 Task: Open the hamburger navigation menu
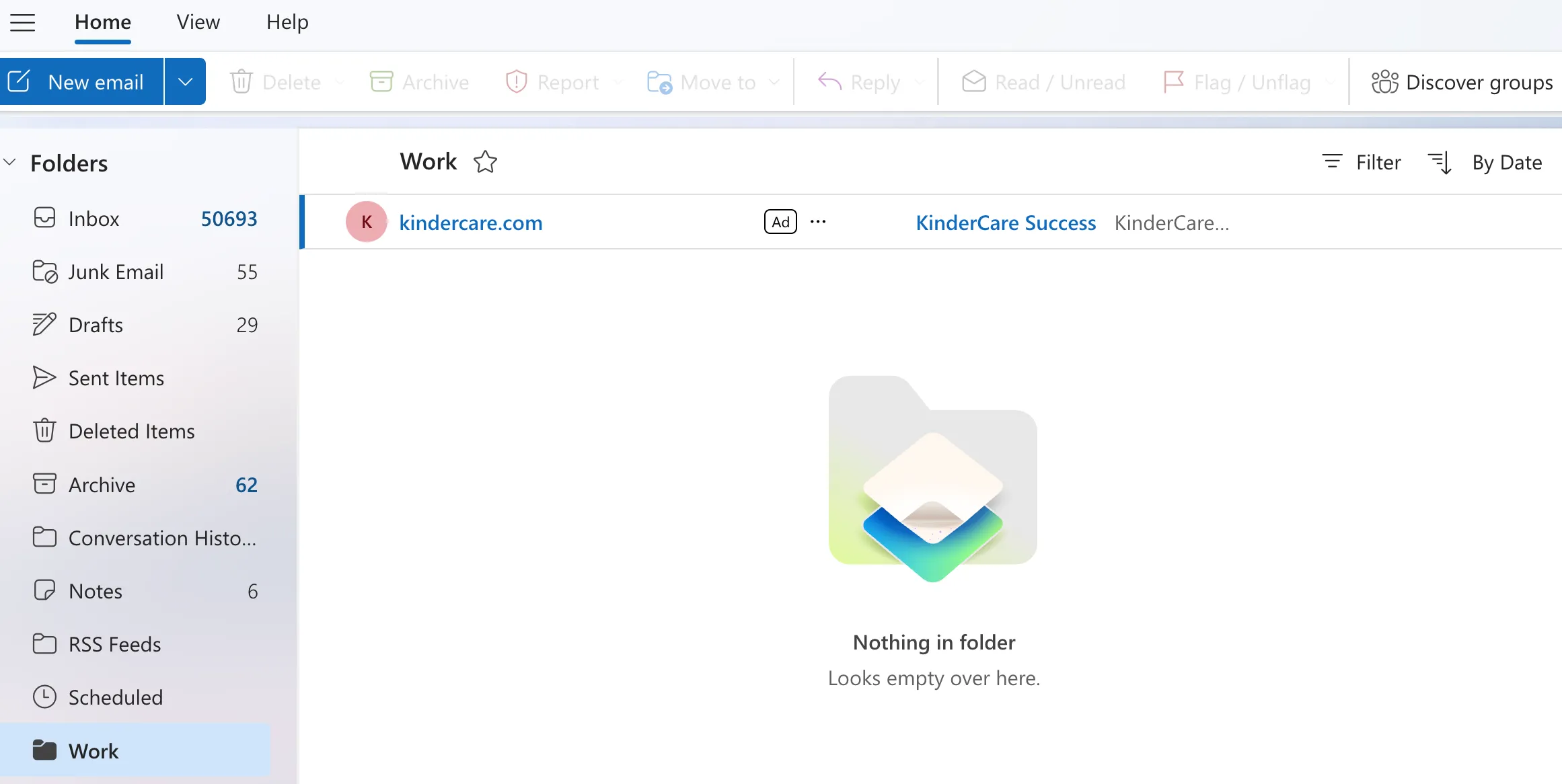click(23, 22)
